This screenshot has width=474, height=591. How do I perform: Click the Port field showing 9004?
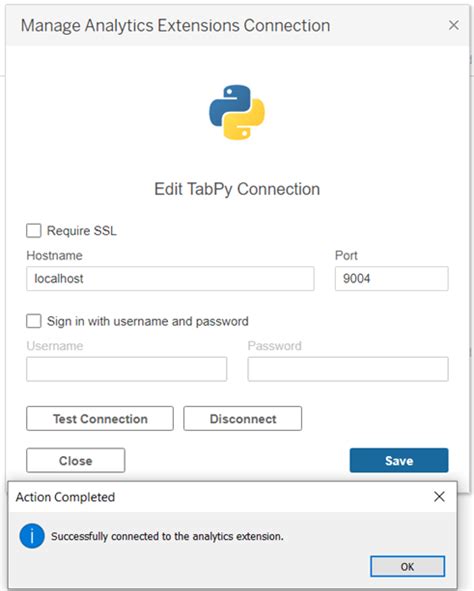391,279
